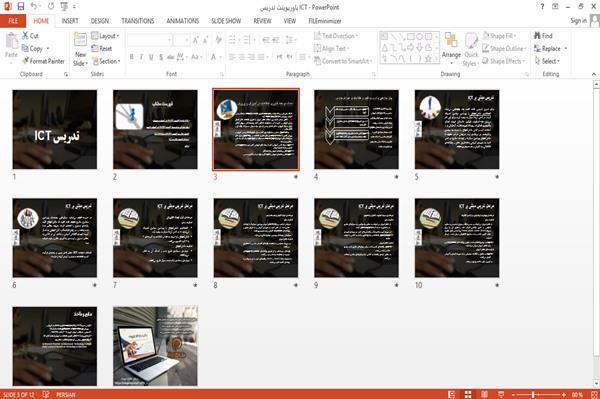Click the Reset slide button
The width and height of the screenshot is (600, 399).
(x=102, y=49)
